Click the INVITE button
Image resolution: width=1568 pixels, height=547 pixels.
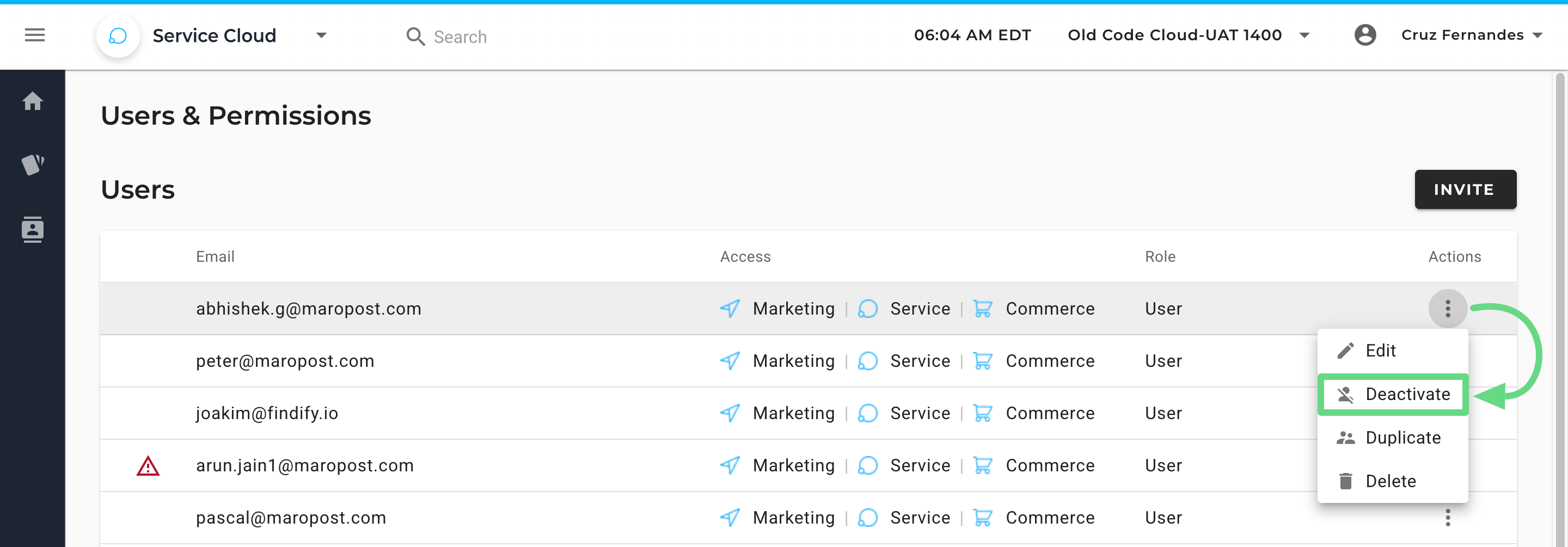point(1465,190)
